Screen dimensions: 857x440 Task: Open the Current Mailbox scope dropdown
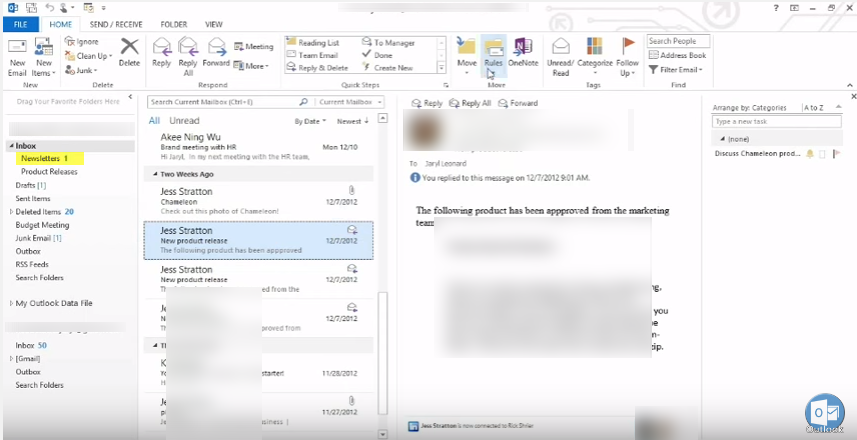coord(350,102)
